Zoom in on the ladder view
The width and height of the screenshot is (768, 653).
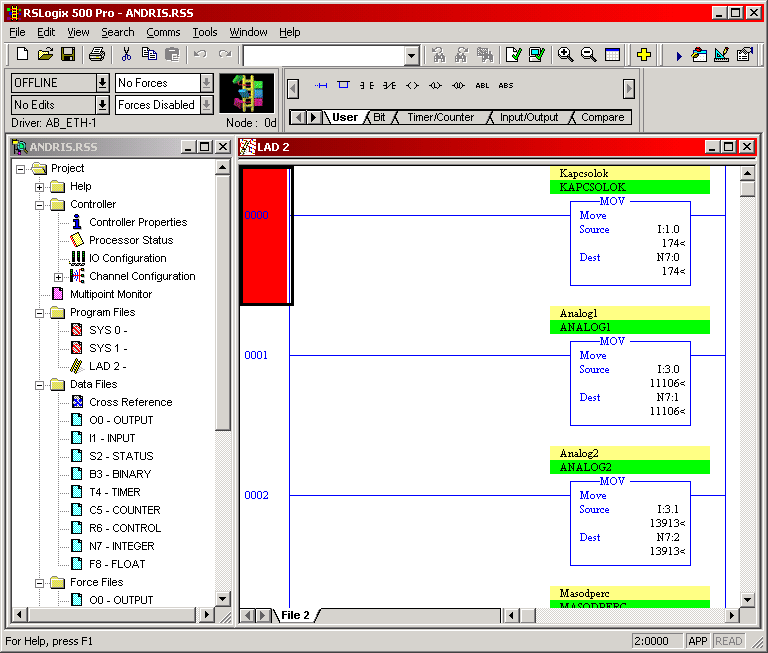(565, 54)
